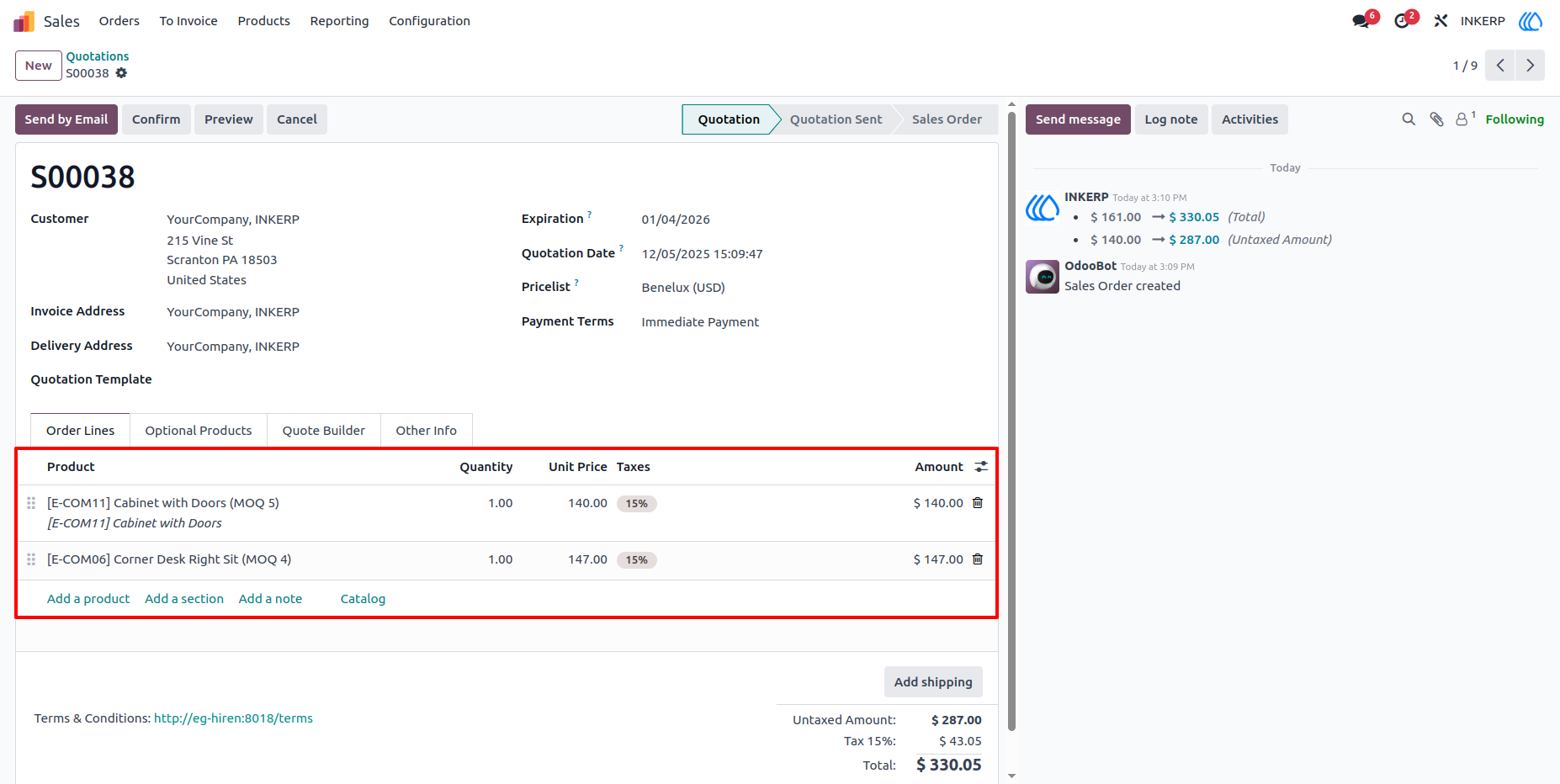
Task: Search messages in the chatter
Action: tap(1409, 119)
